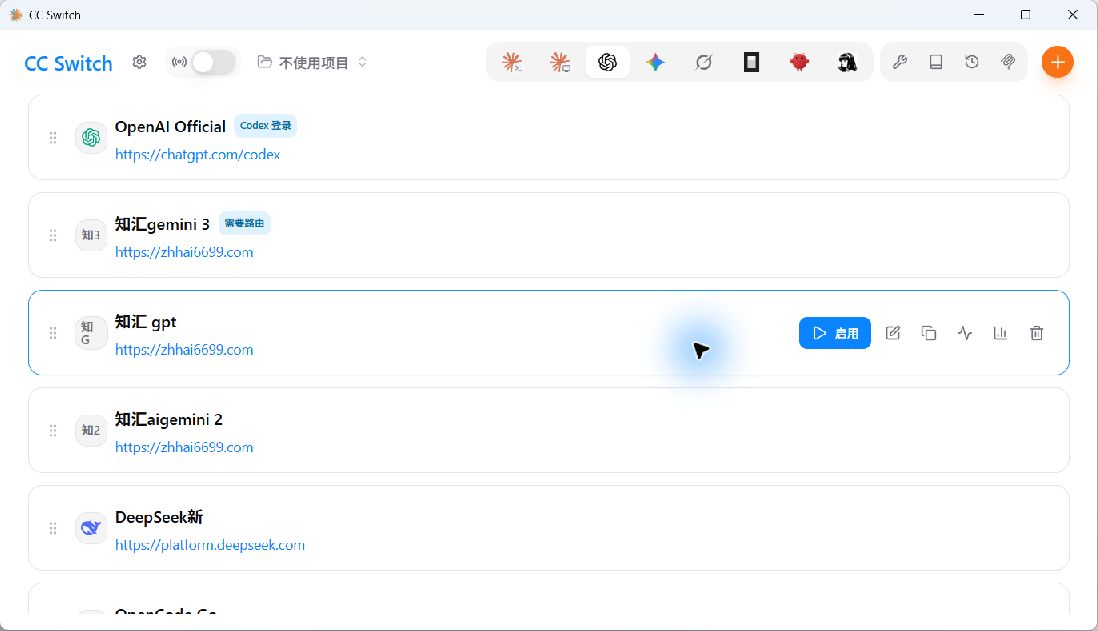Viewport: 1098px width, 631px height.
Task: Select the red creature app tab
Action: [799, 62]
